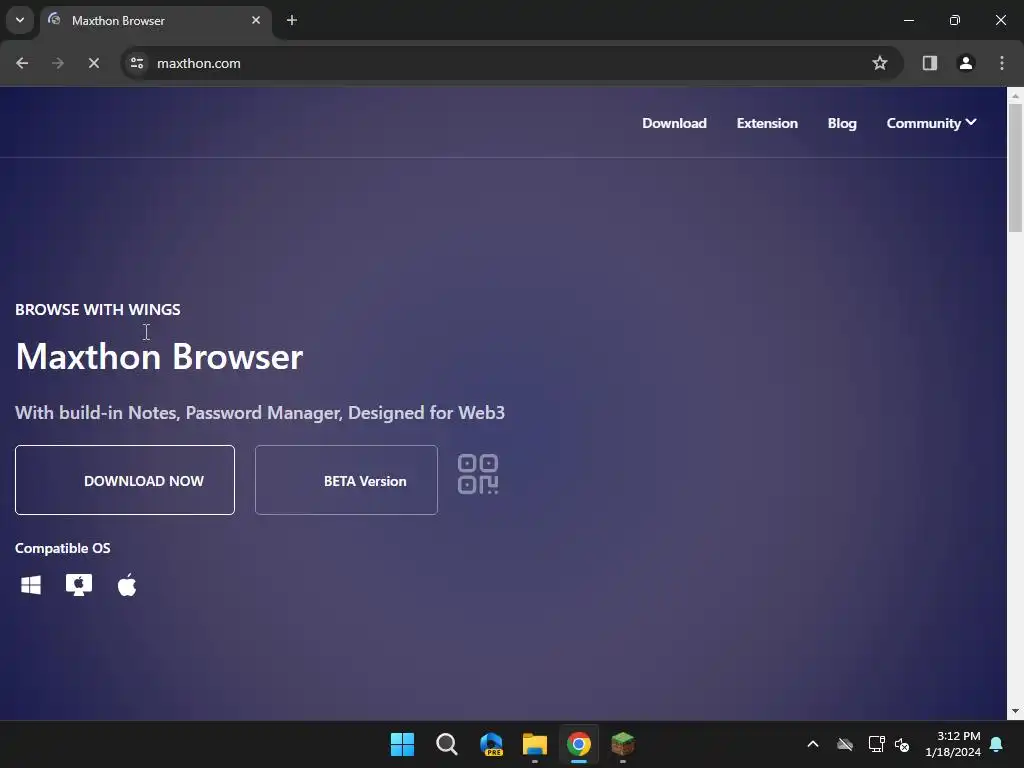1024x768 pixels.
Task: Stop loading the page
Action: [x=93, y=63]
